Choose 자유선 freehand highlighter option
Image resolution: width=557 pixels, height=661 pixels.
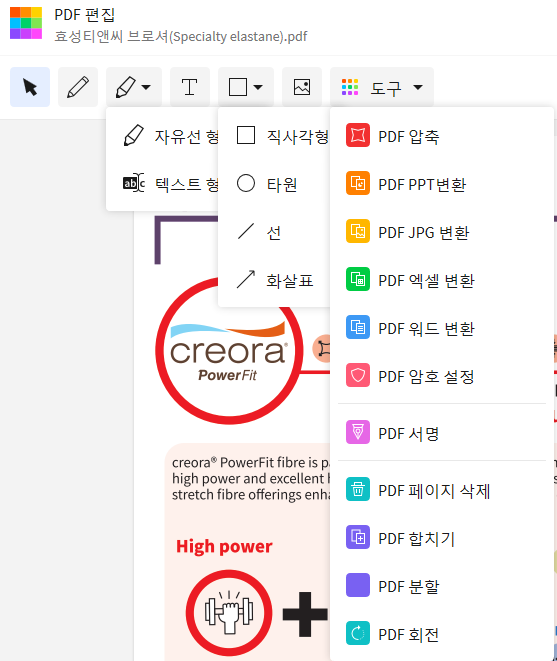tap(162, 136)
